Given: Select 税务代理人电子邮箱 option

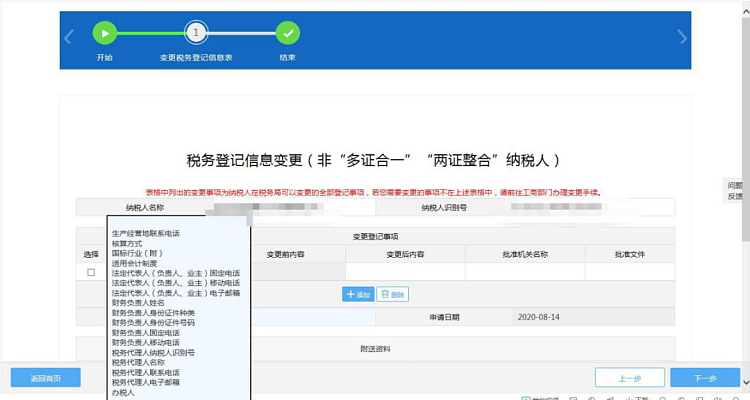Looking at the screenshot, I should click(145, 382).
